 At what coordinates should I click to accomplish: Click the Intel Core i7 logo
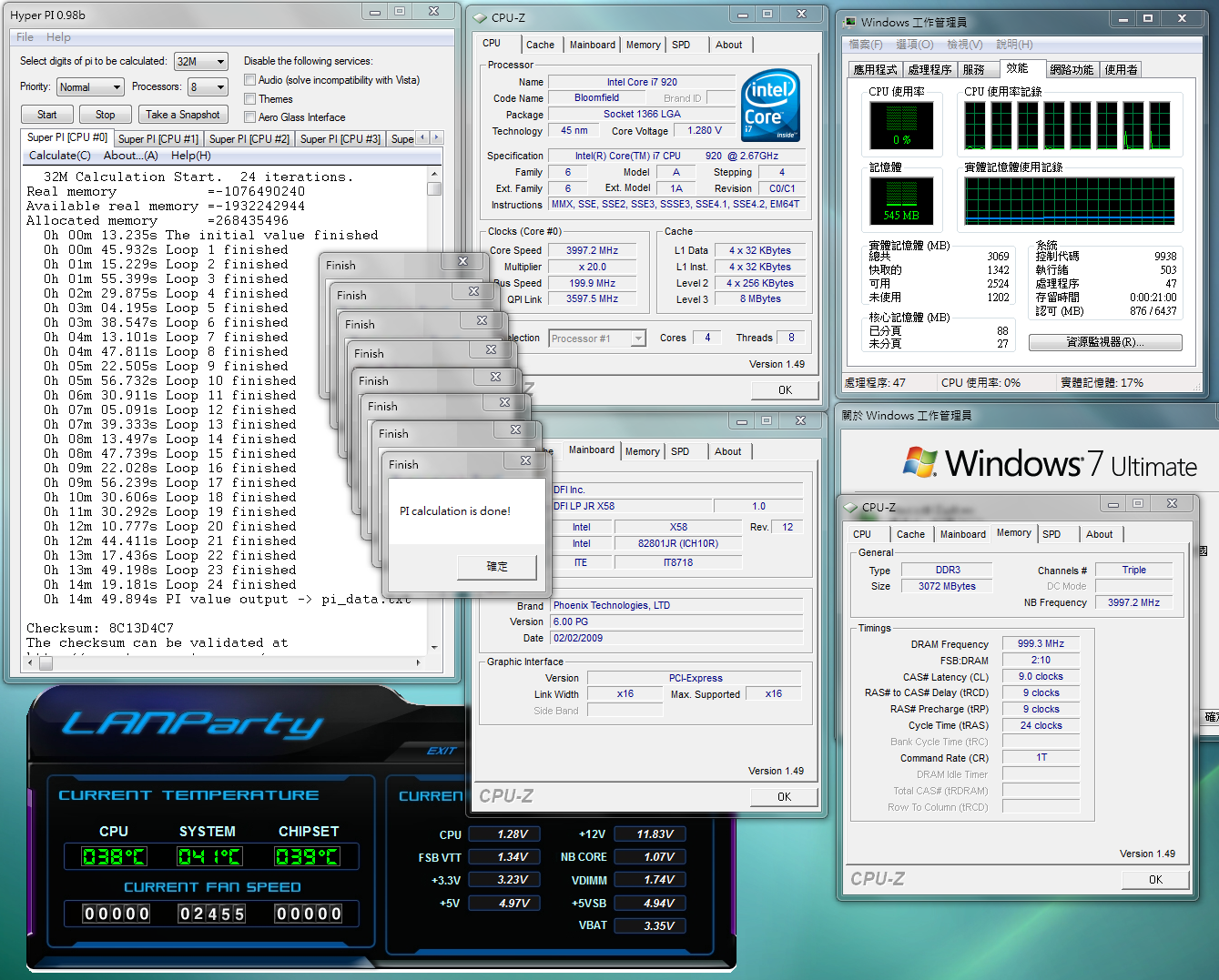pos(771,106)
